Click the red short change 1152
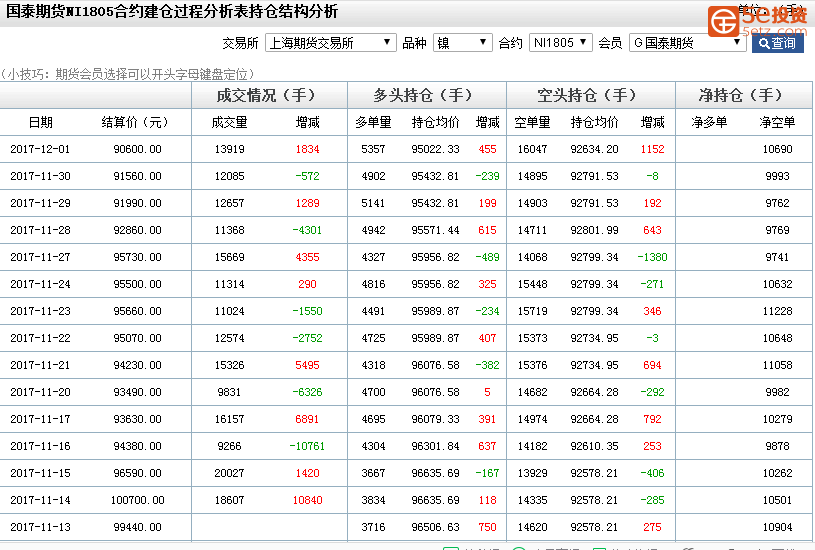 652,149
